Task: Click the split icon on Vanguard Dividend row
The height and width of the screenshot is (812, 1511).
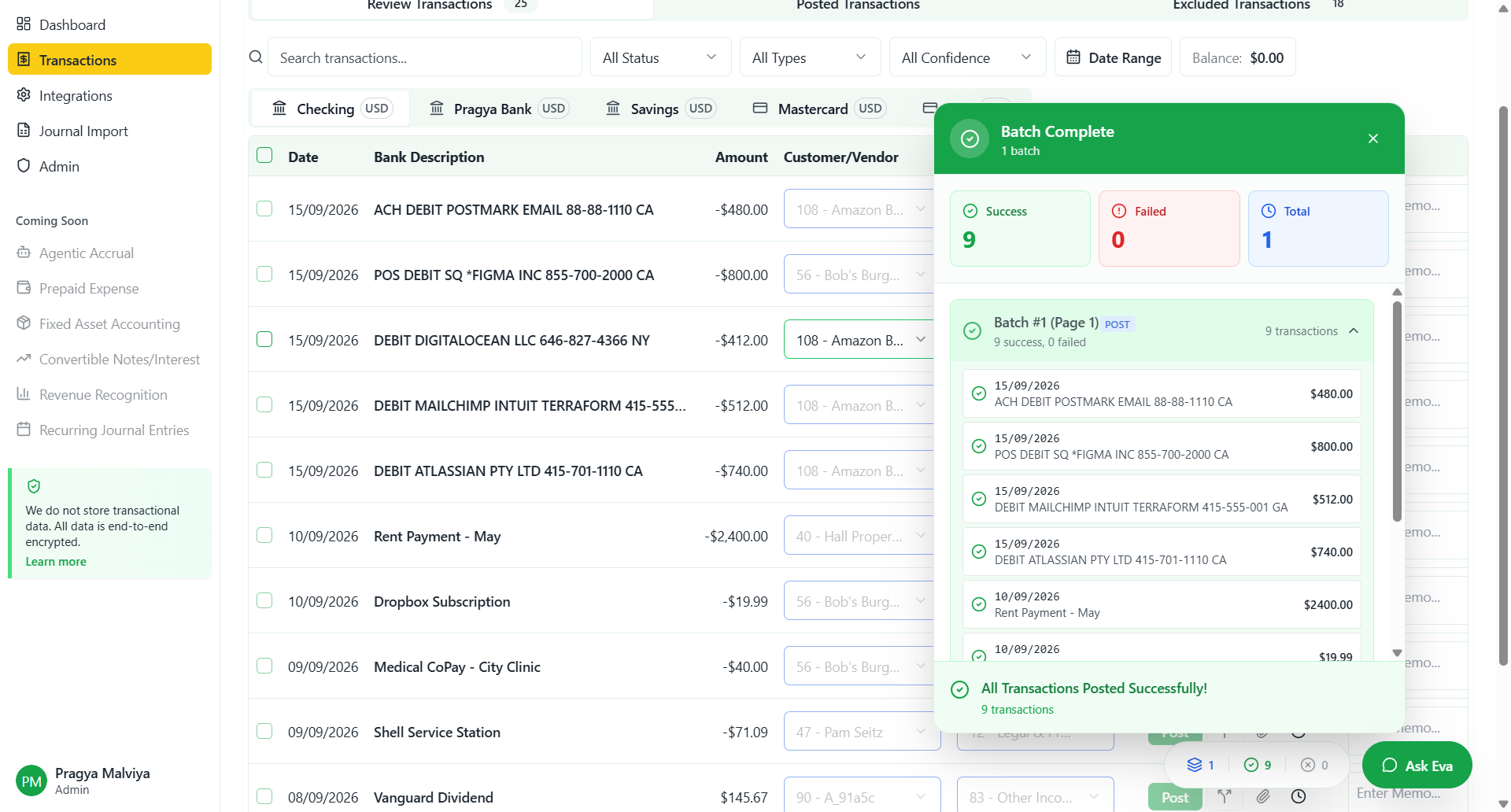Action: [x=1225, y=796]
